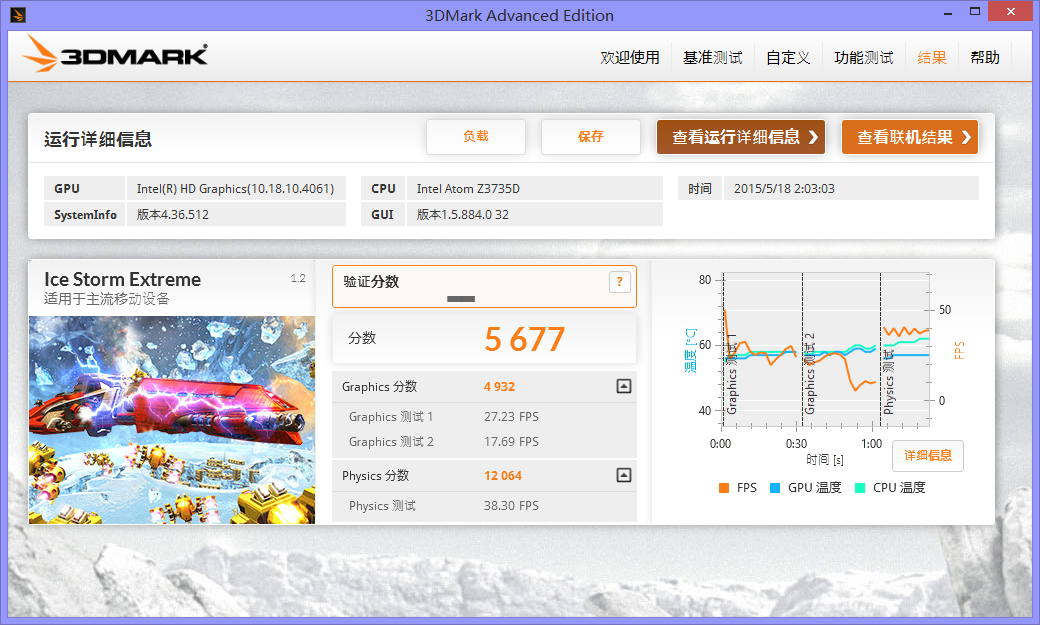1040x625 pixels.
Task: Collapse the Physics 分数 section
Action: point(623,475)
